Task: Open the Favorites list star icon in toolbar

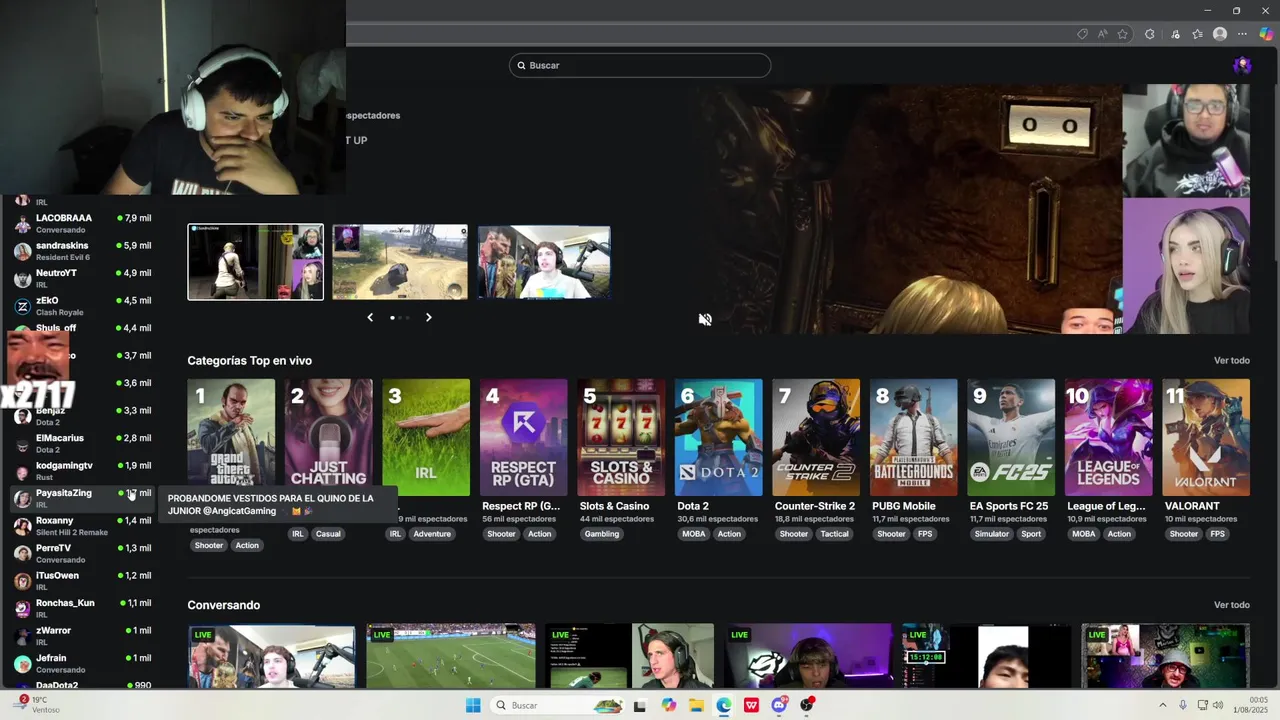Action: click(x=1197, y=34)
